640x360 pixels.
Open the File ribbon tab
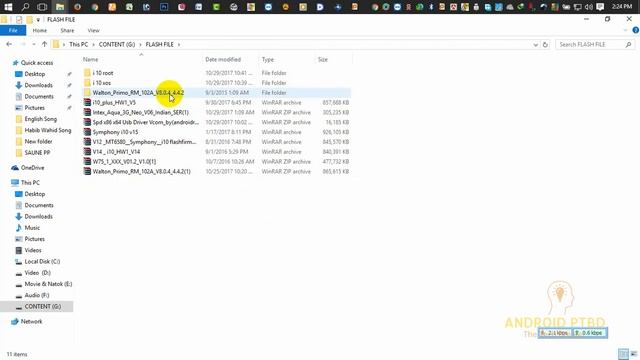(13, 31)
